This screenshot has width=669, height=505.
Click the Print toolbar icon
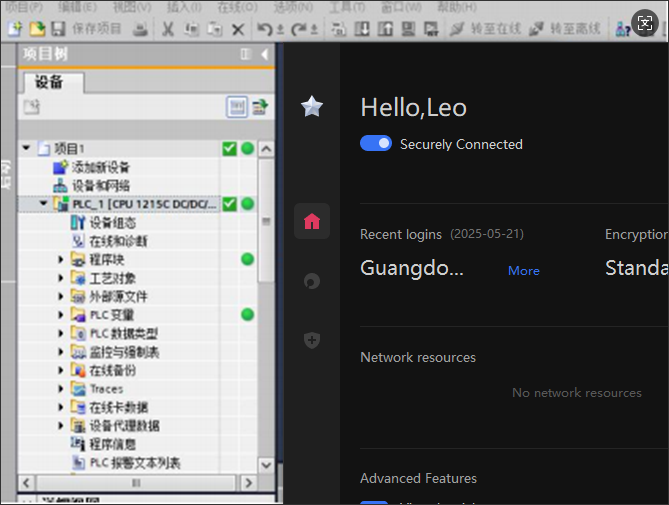tap(140, 29)
